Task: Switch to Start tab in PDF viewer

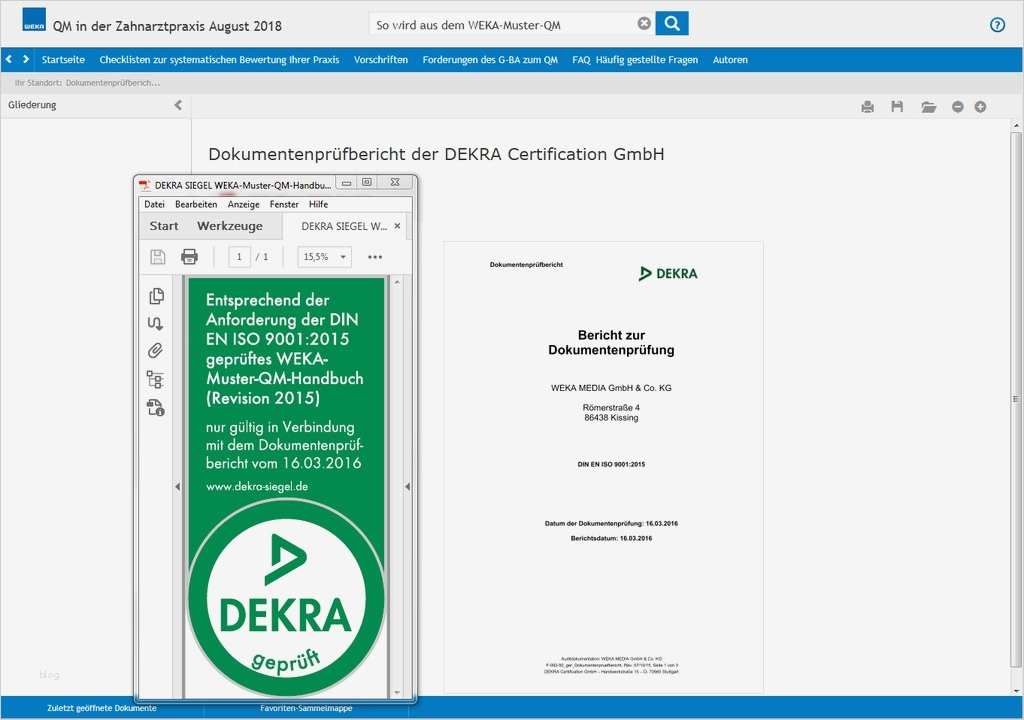Action: tap(163, 226)
